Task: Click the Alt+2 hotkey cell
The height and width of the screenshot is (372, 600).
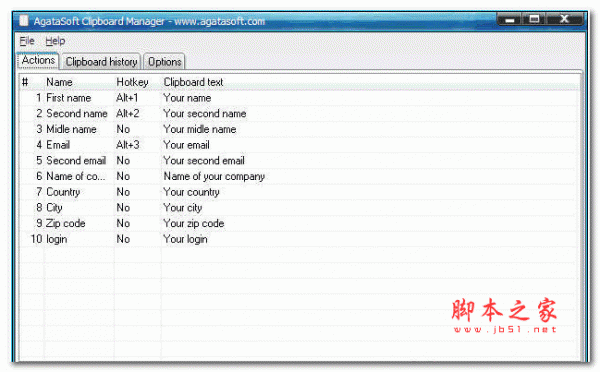Action: [x=128, y=114]
